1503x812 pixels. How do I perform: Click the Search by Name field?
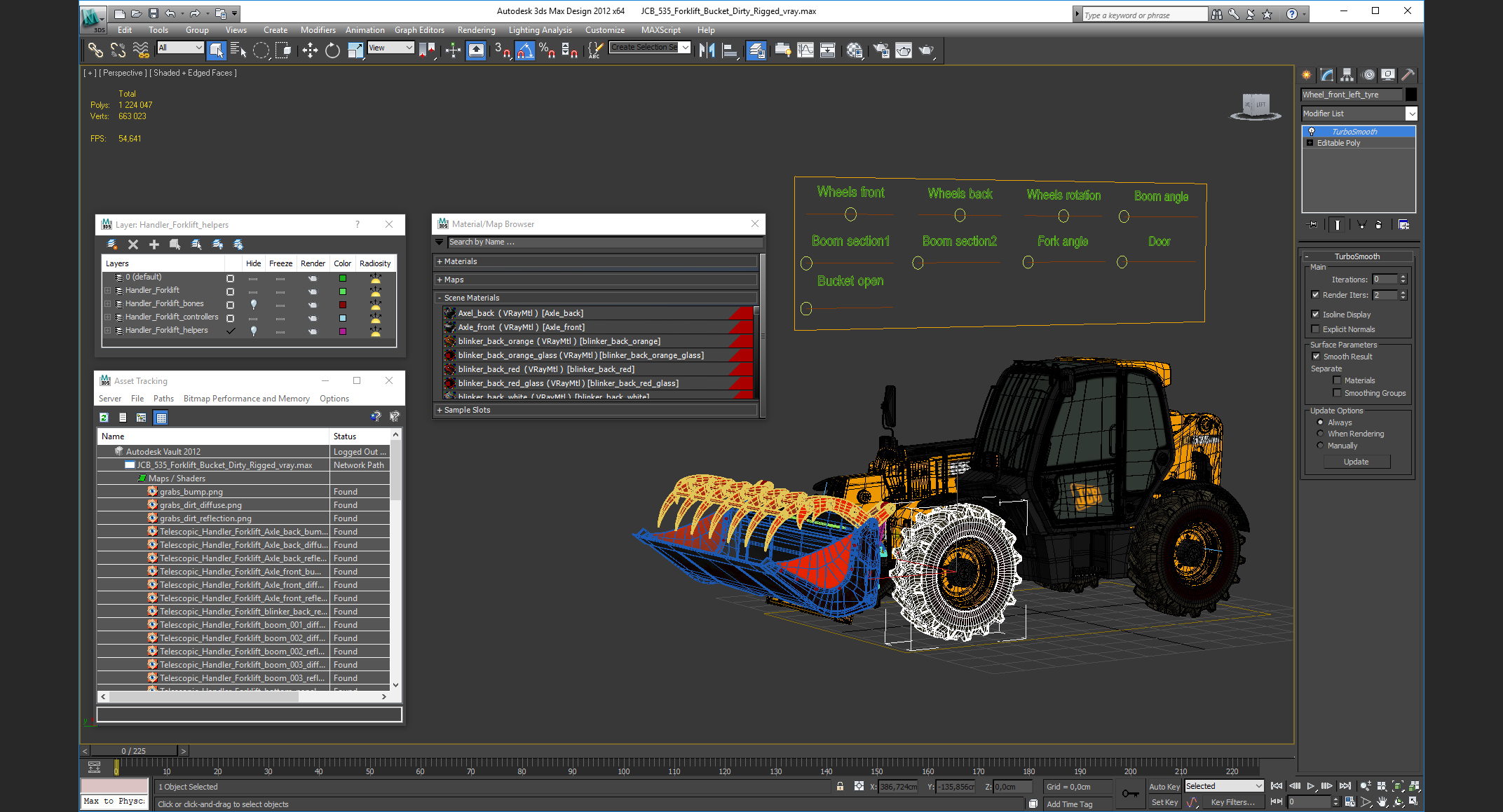click(605, 242)
